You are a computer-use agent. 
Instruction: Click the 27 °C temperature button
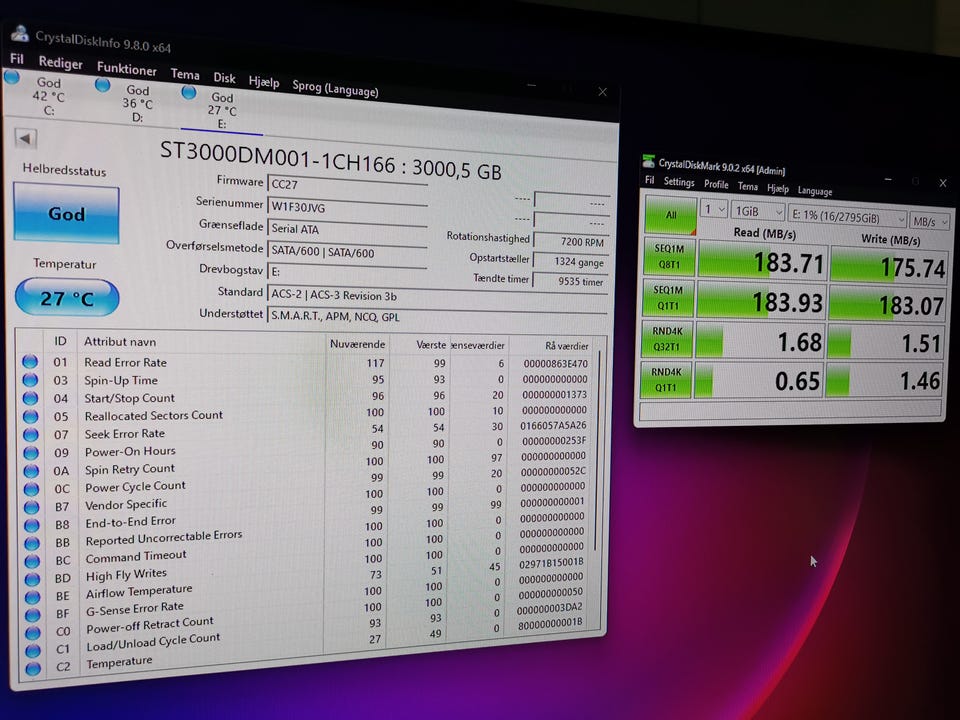(67, 298)
